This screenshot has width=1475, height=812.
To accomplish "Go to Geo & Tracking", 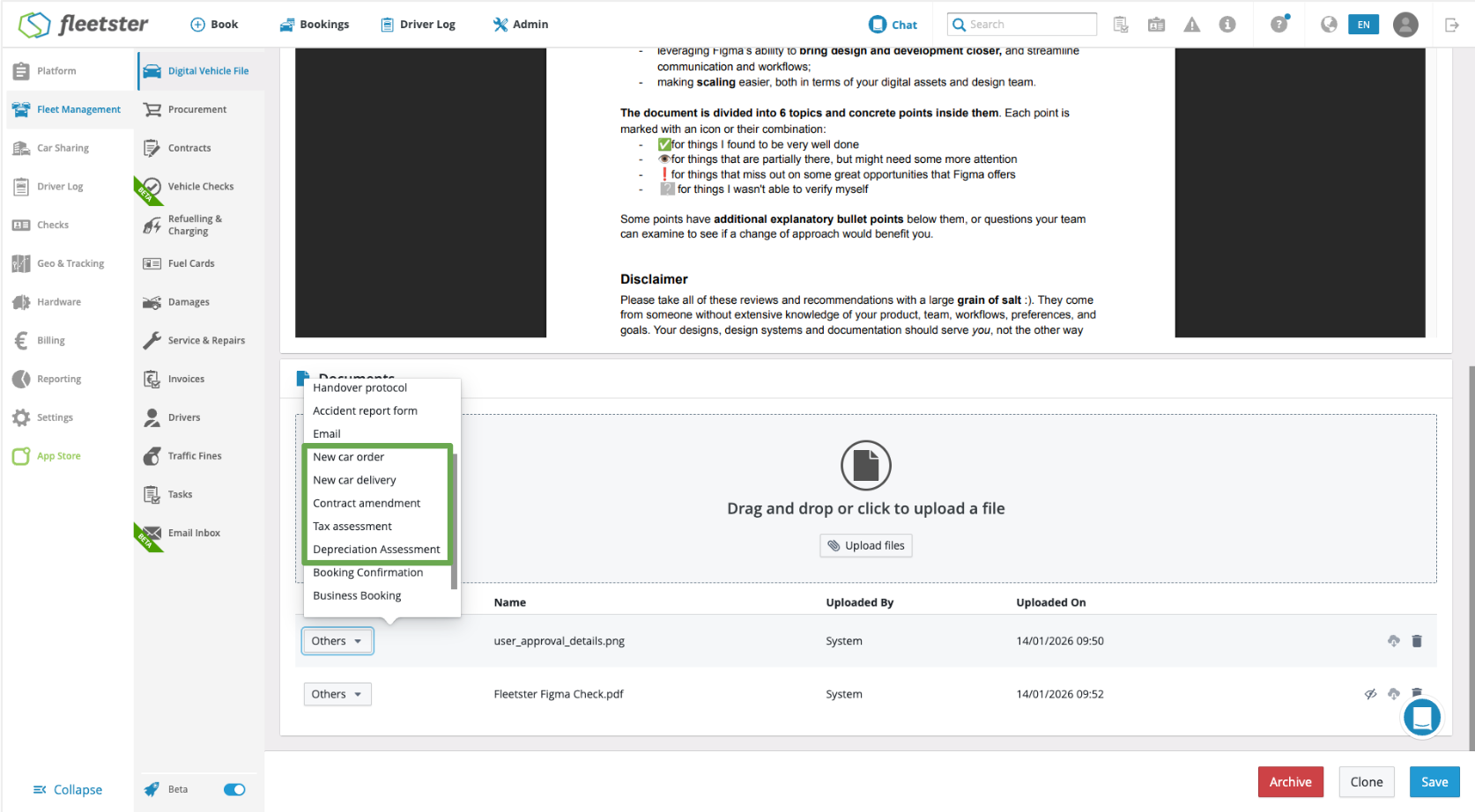I will [x=58, y=263].
